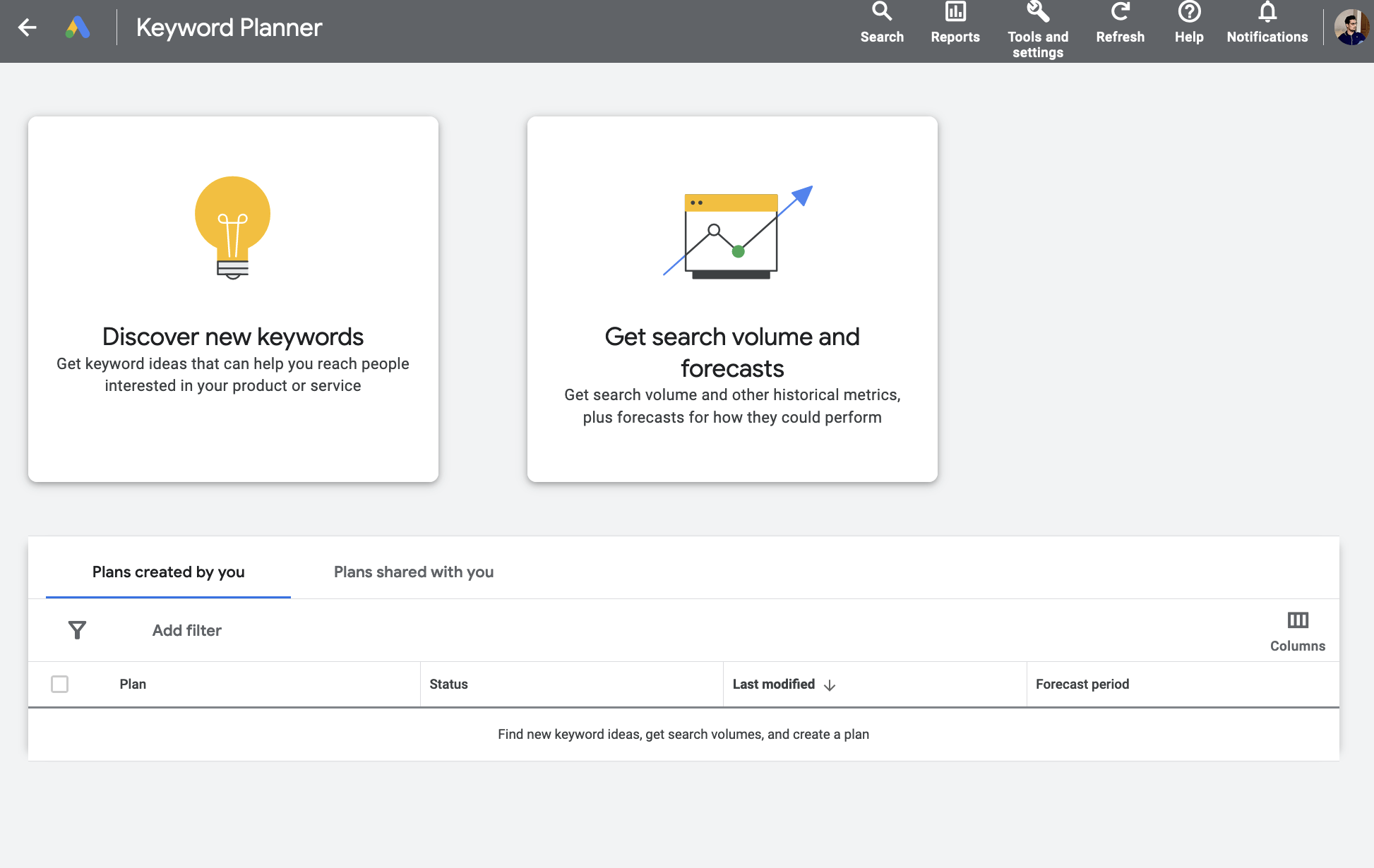Screen dimensions: 1374x868
Task: Click the filter funnel icon
Action: click(77, 630)
